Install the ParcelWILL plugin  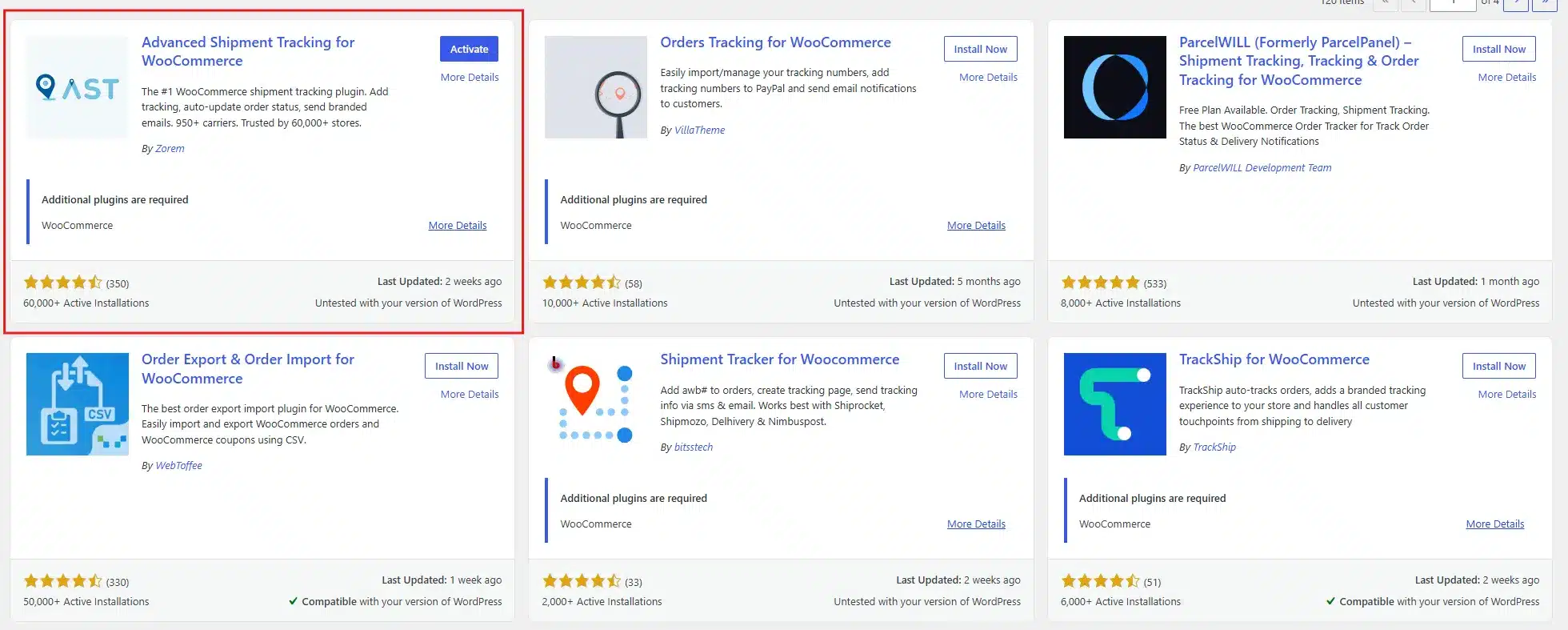(1499, 49)
